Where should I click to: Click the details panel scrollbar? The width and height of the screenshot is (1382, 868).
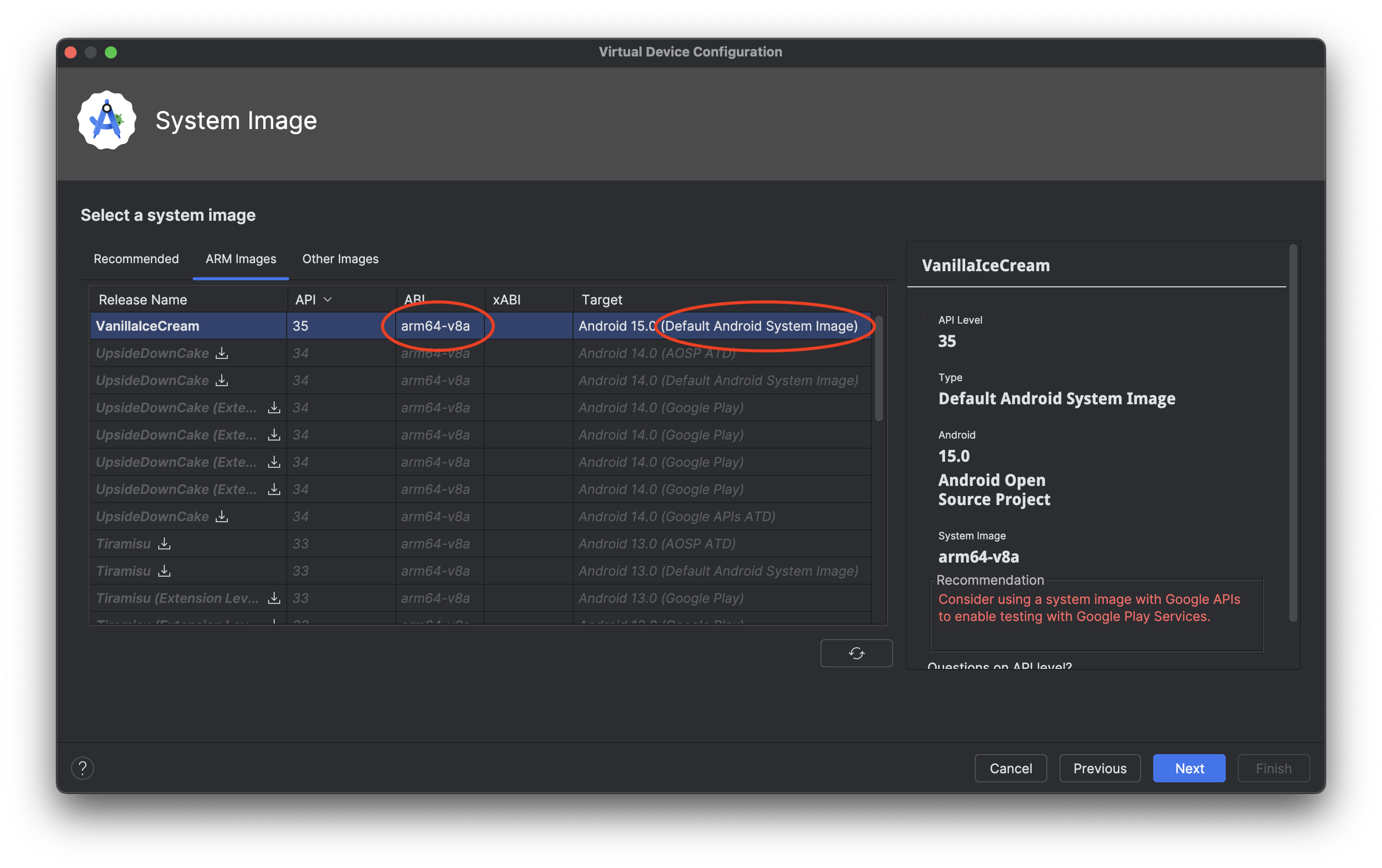pos(1293,433)
